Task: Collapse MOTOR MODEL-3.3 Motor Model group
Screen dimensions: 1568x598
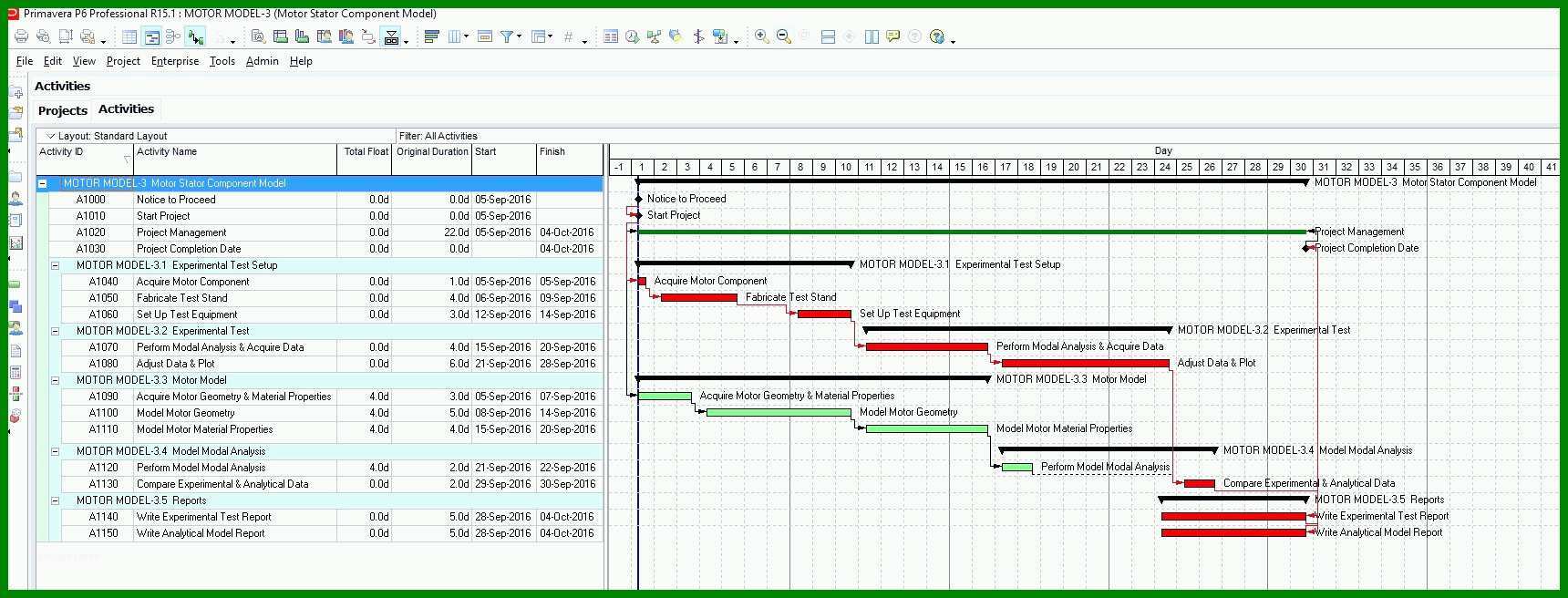Action: (55, 380)
